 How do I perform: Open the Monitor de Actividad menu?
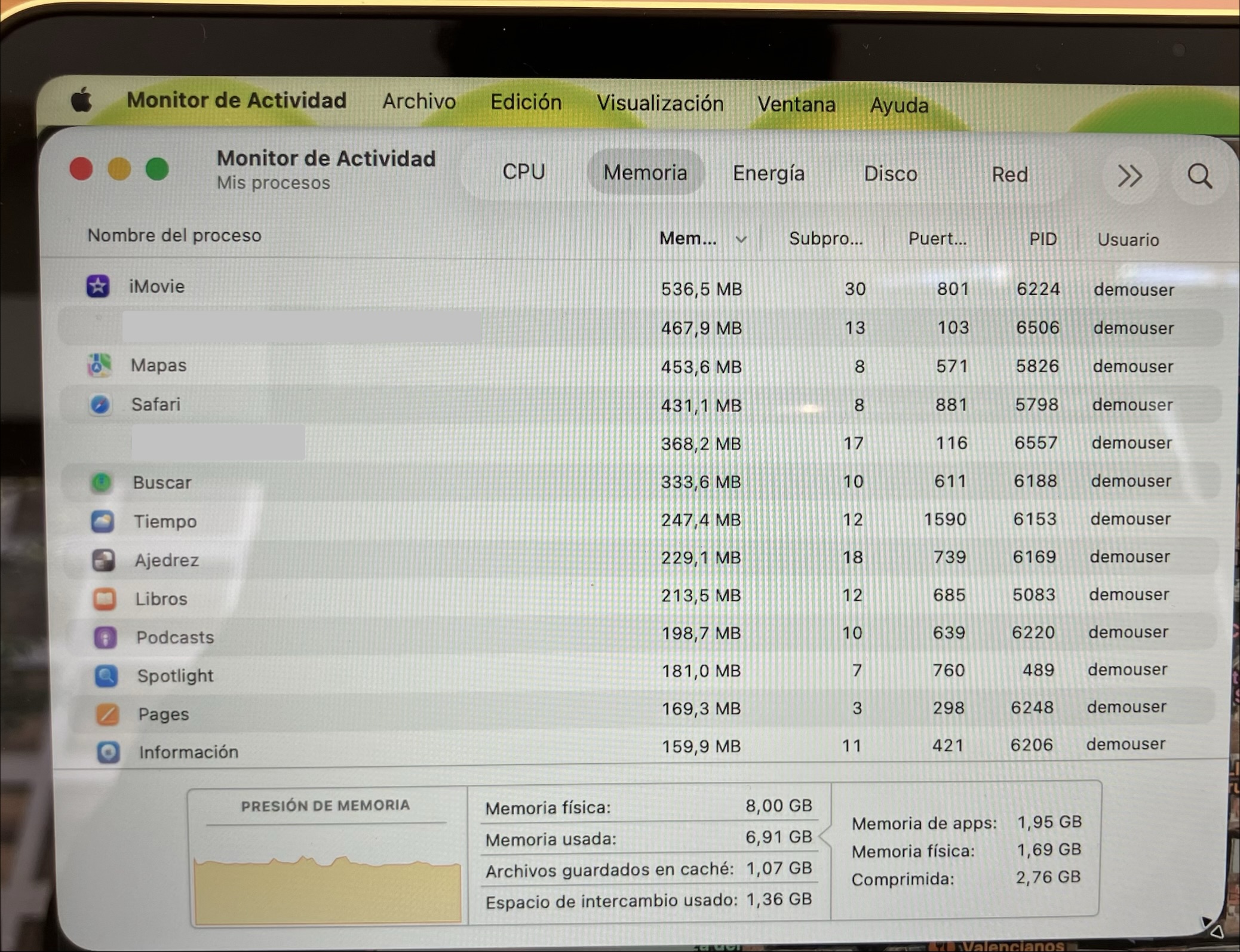point(237,100)
